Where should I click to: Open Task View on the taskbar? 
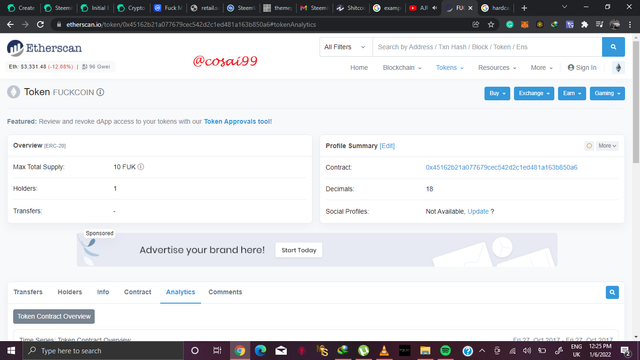[x=217, y=351]
